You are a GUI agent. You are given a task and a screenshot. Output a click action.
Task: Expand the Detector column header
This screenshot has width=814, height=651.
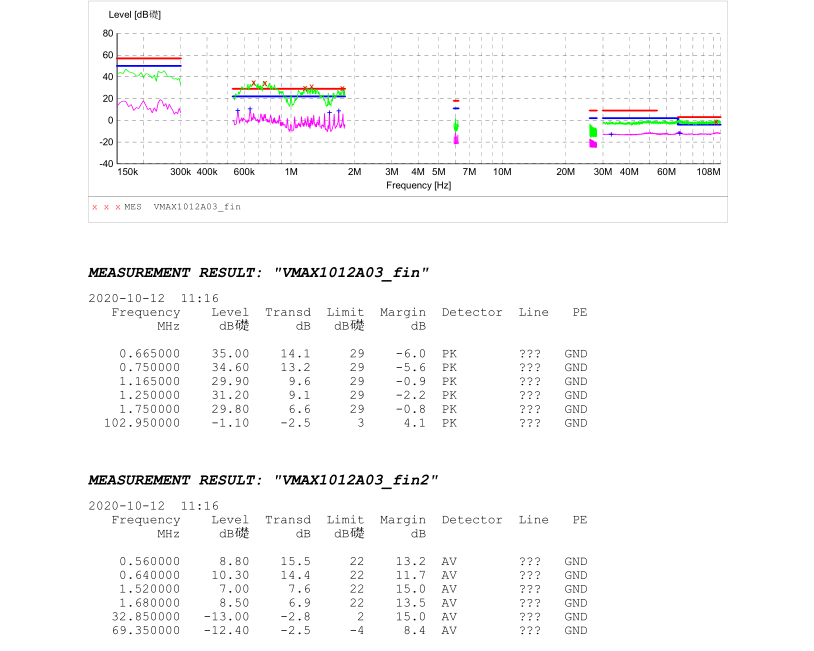coord(471,312)
